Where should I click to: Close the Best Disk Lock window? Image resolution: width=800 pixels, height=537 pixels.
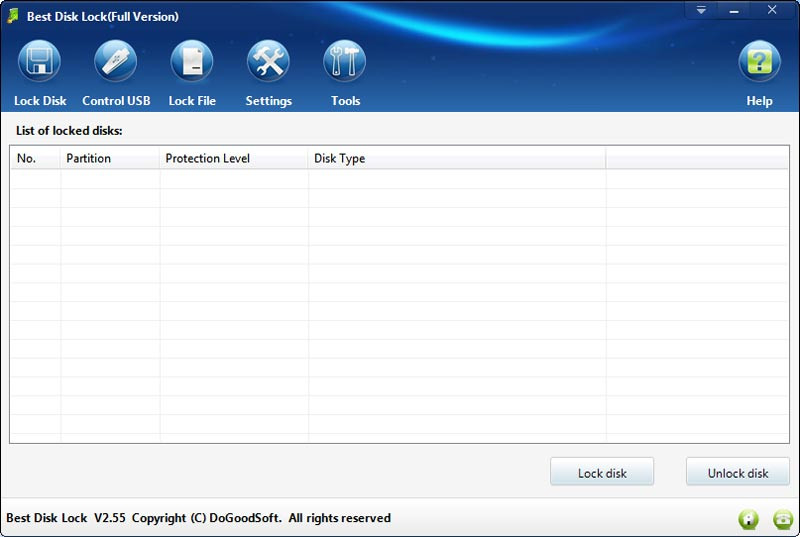pos(772,10)
